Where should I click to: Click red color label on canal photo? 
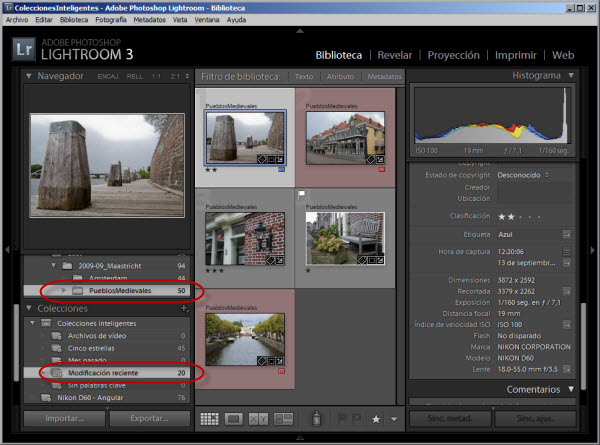tap(282, 371)
